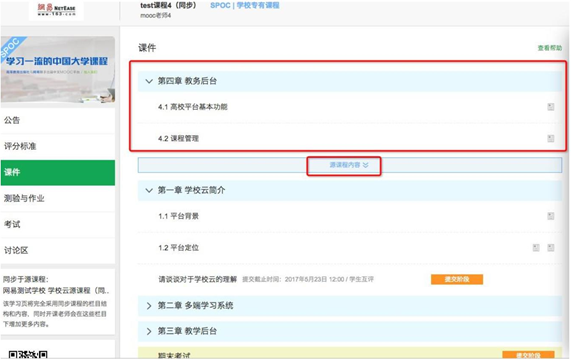Open the 讨论区 sidebar menu

(58, 250)
